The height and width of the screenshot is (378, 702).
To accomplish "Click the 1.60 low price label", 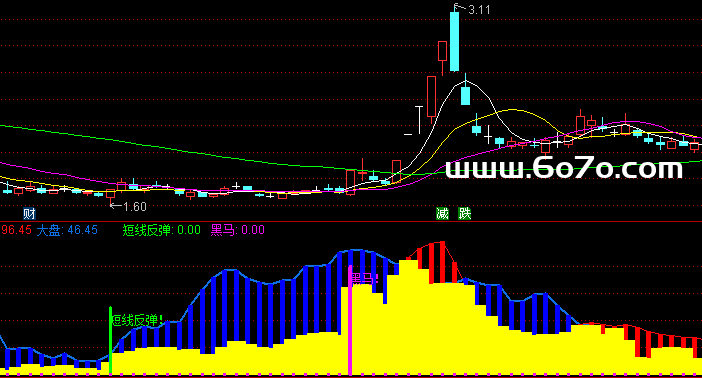I will coord(134,206).
